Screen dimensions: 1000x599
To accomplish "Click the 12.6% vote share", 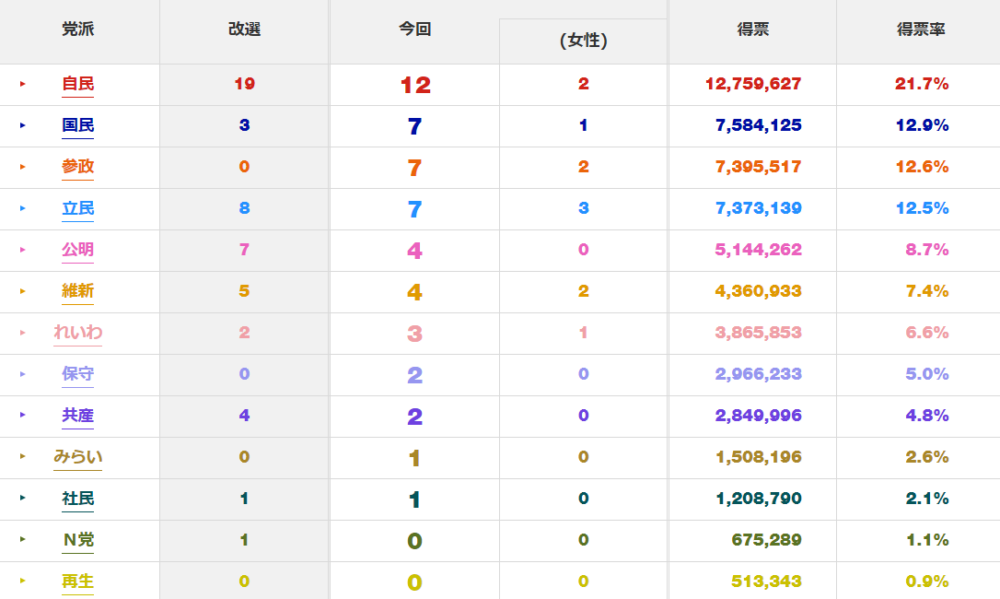I will click(922, 166).
